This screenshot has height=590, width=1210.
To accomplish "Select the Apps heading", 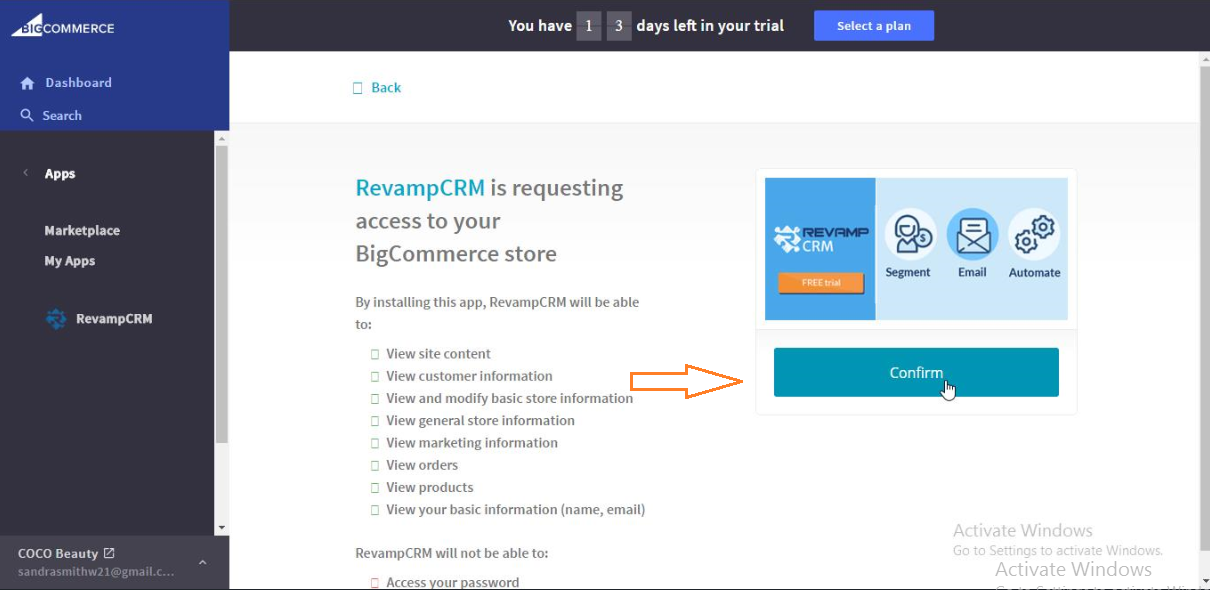I will [x=60, y=174].
